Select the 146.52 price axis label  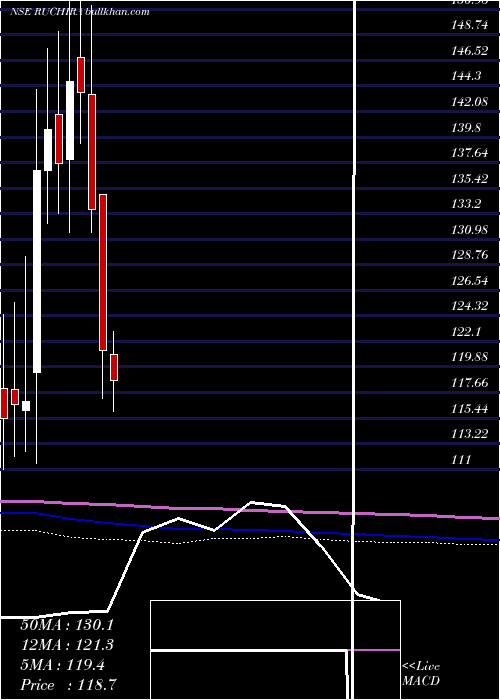pos(469,51)
